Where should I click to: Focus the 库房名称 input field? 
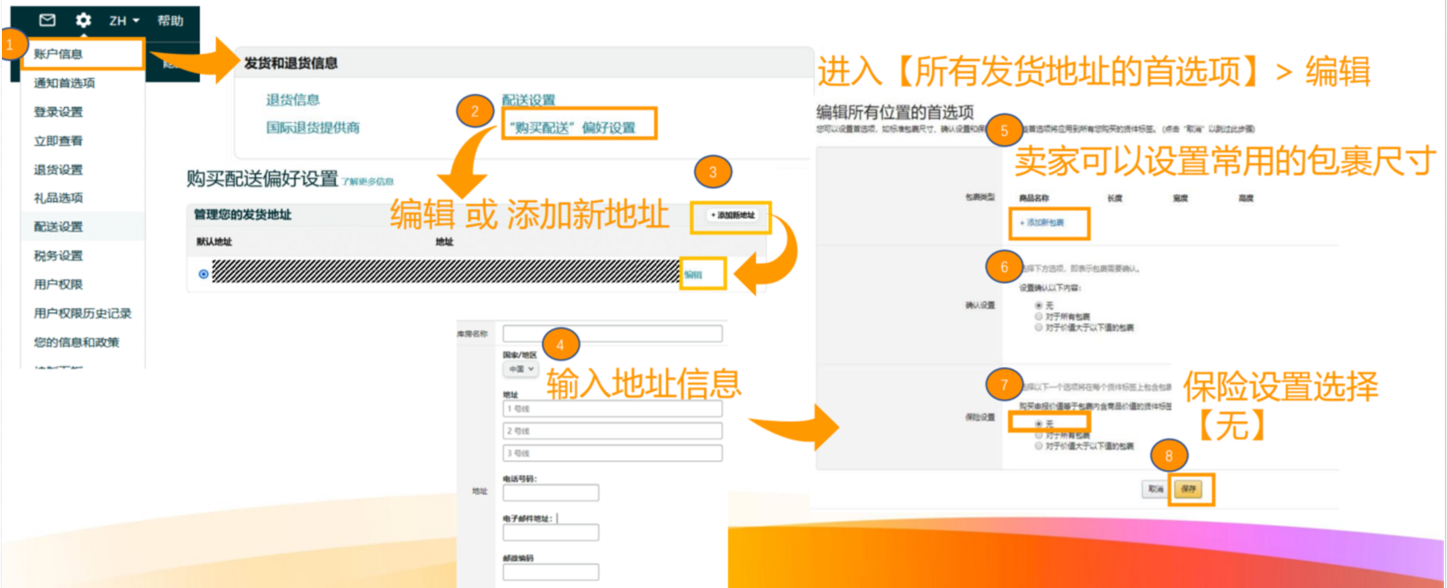pyautogui.click(x=612, y=334)
